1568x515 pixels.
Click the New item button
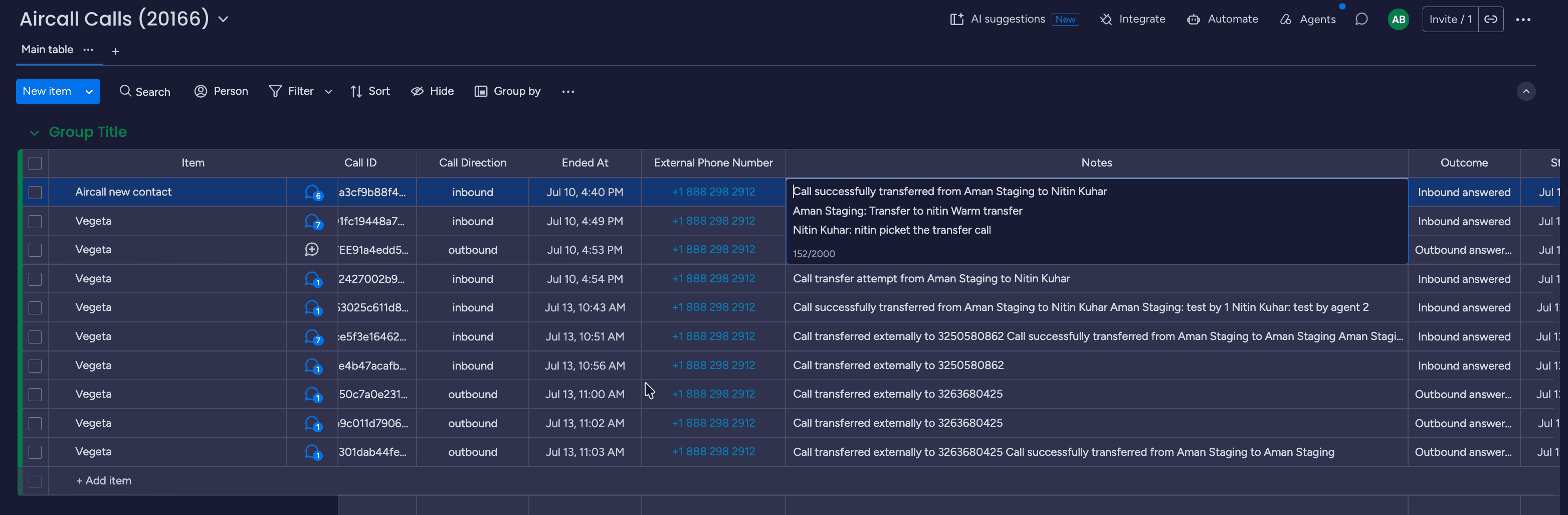click(47, 91)
